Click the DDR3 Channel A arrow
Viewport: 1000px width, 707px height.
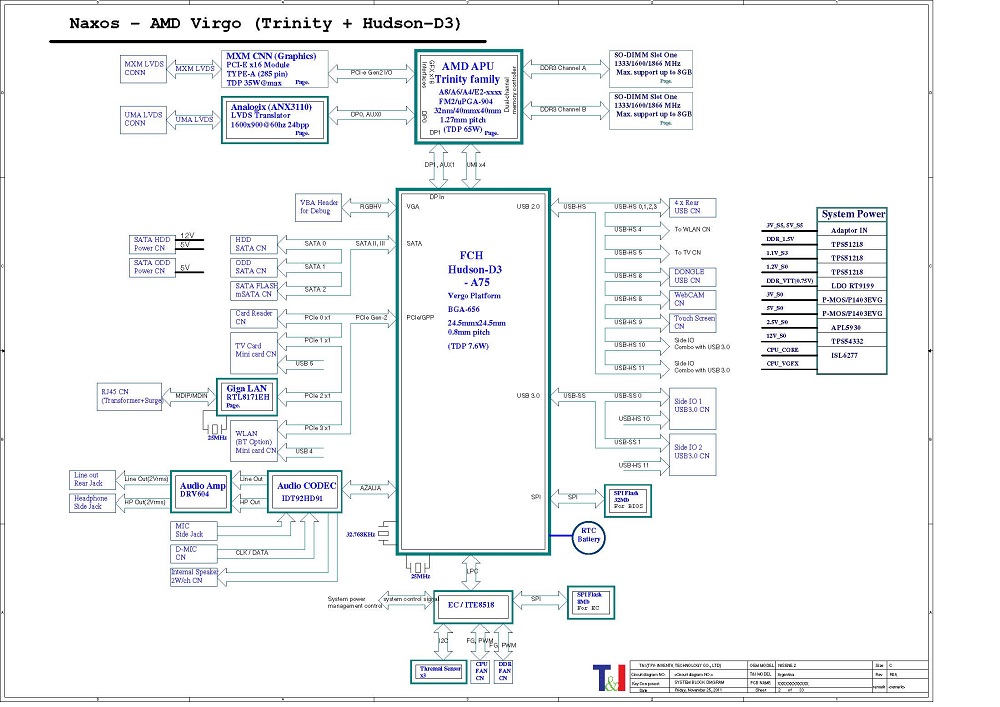coord(564,68)
